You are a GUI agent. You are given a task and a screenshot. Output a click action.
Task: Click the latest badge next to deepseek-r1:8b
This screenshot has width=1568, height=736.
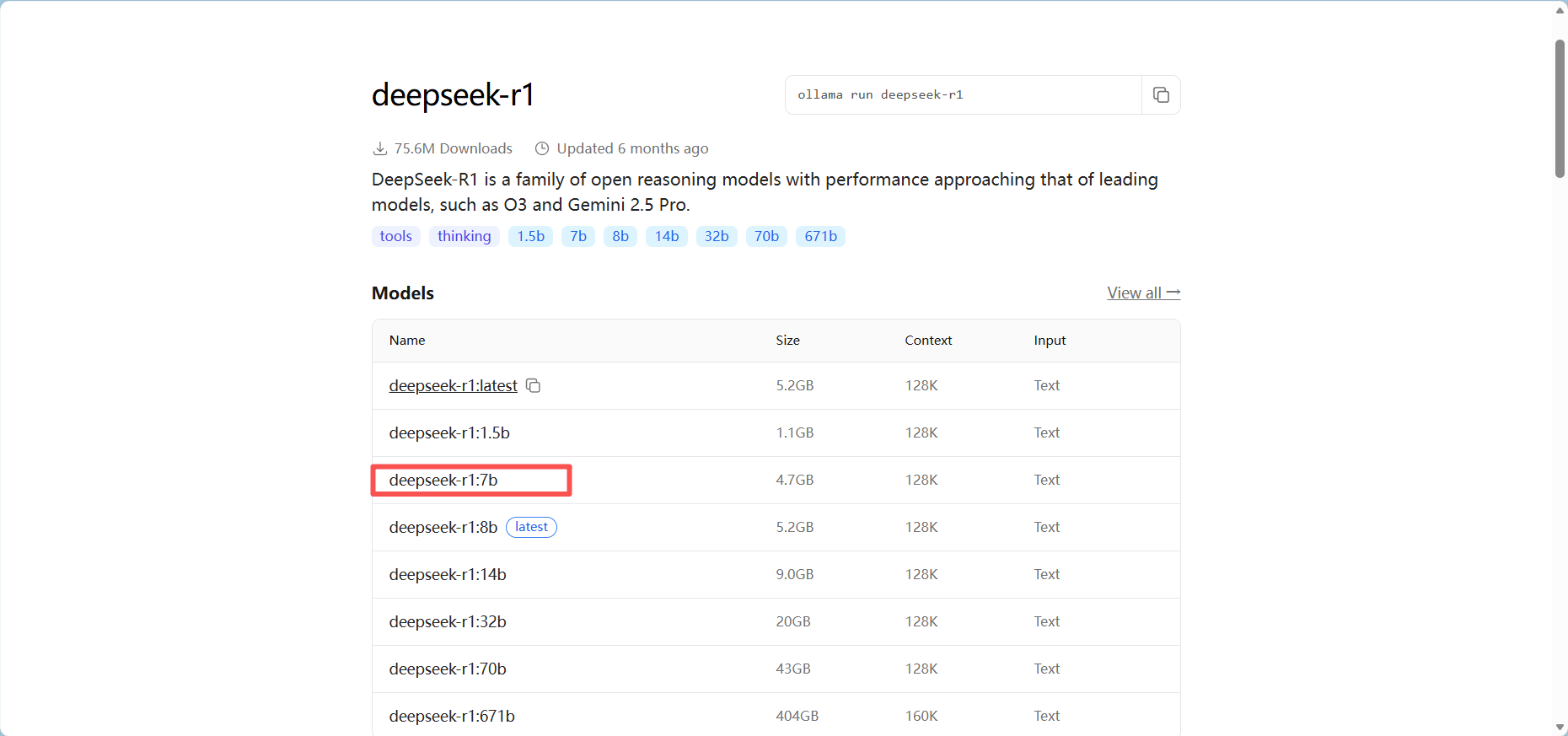coord(531,527)
